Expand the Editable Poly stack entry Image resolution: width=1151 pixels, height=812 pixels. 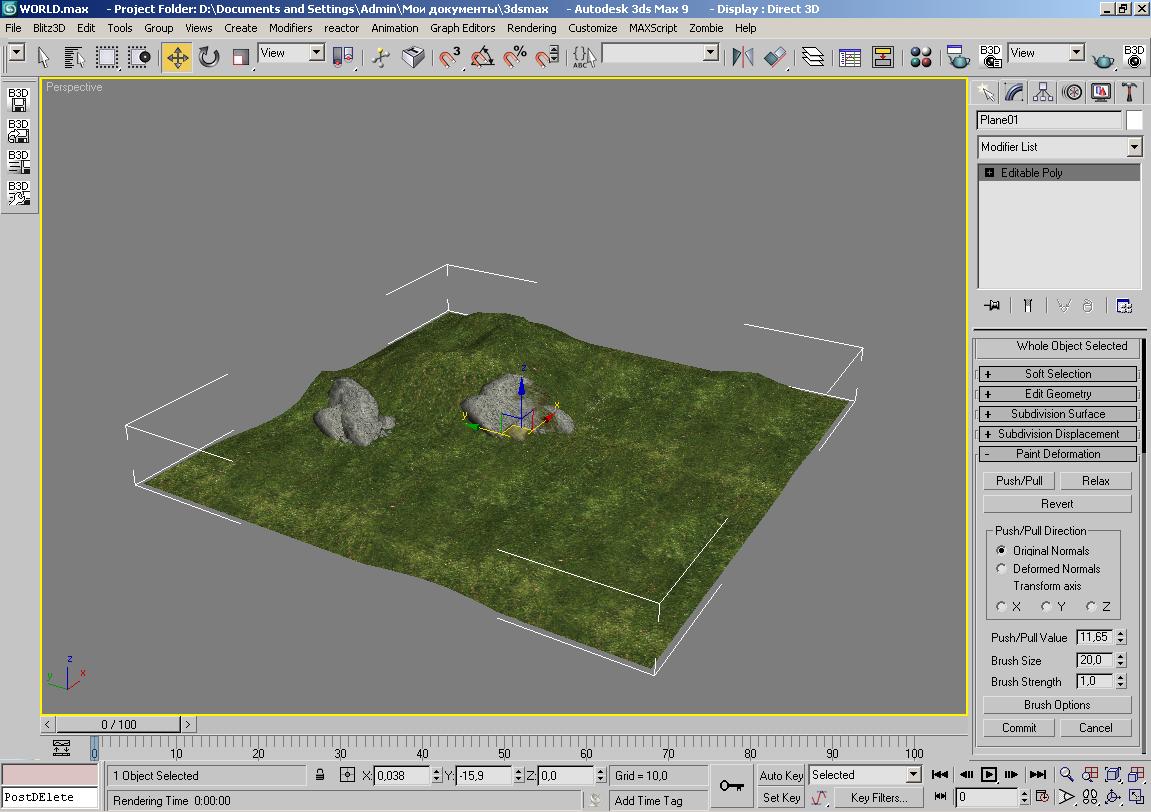989,173
